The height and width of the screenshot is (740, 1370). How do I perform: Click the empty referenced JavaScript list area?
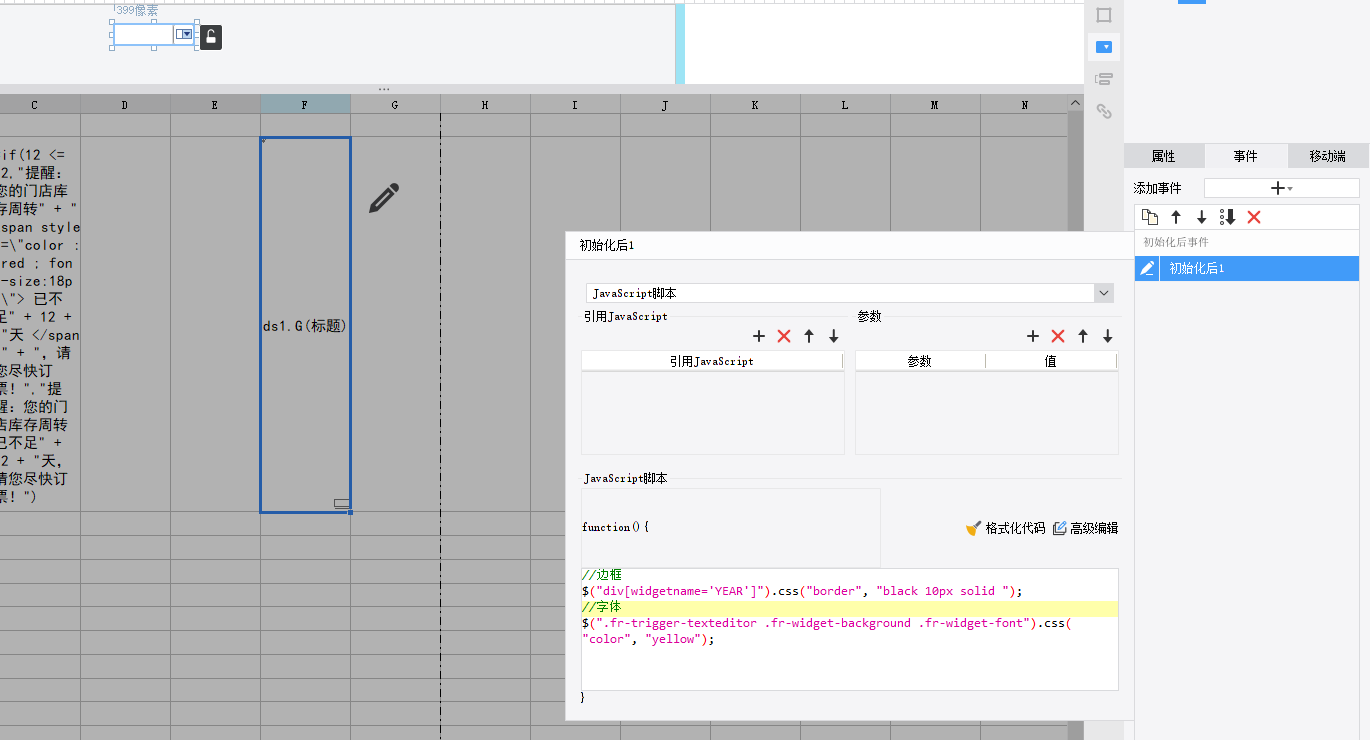coord(712,413)
